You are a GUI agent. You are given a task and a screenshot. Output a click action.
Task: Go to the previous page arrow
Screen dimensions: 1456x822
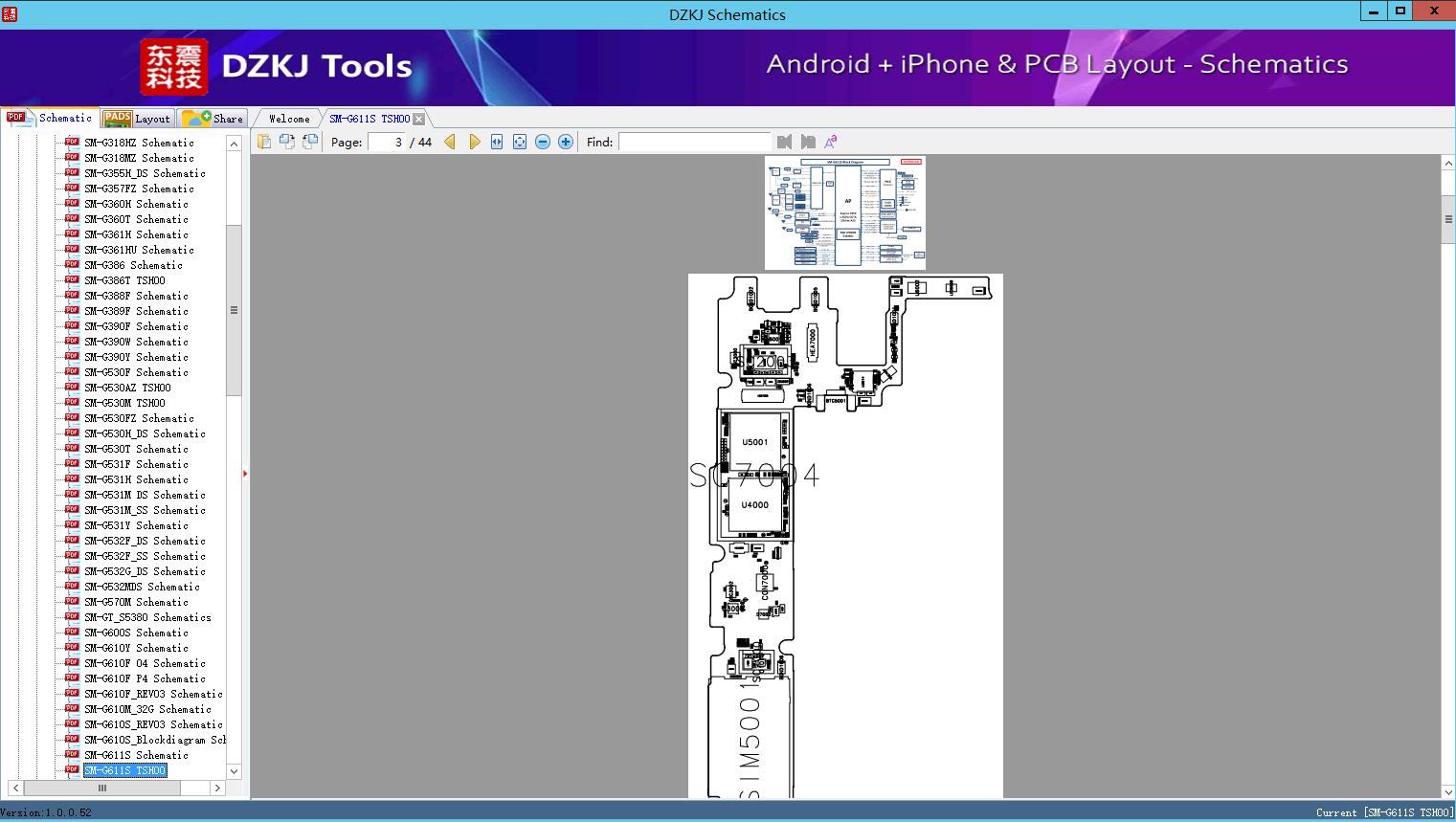coord(449,142)
